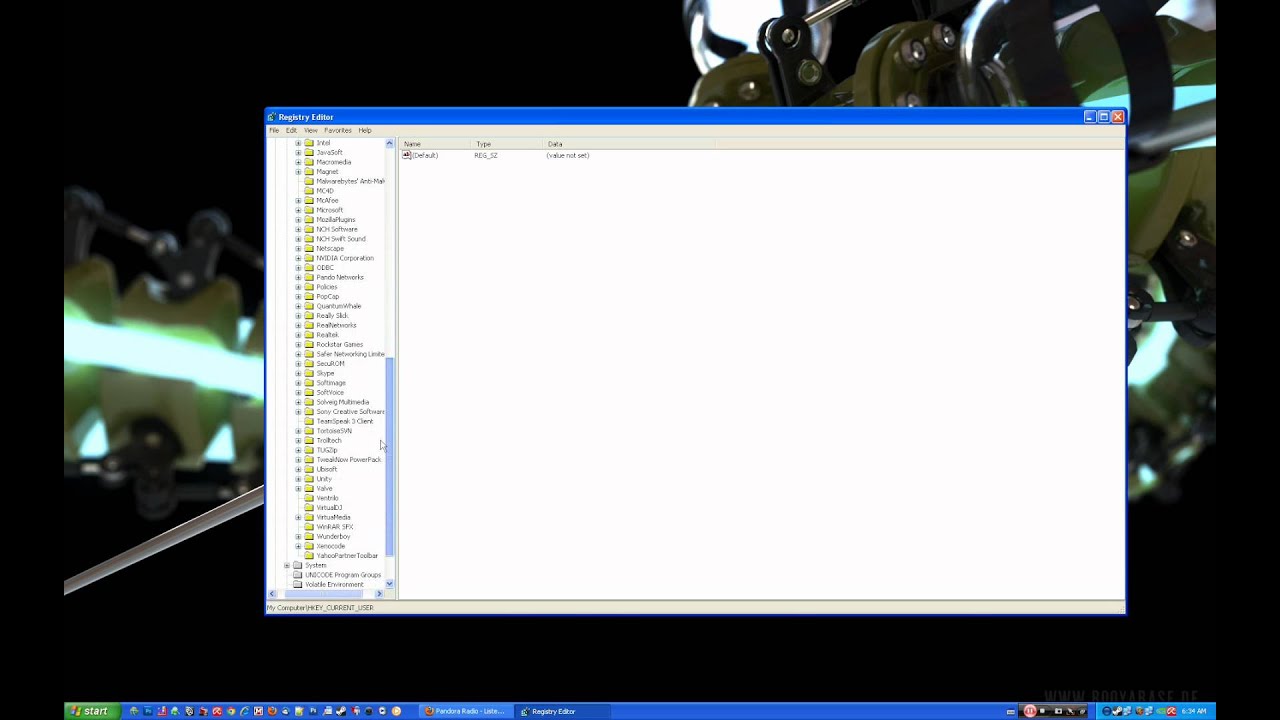Open the Edit menu

tap(291, 131)
